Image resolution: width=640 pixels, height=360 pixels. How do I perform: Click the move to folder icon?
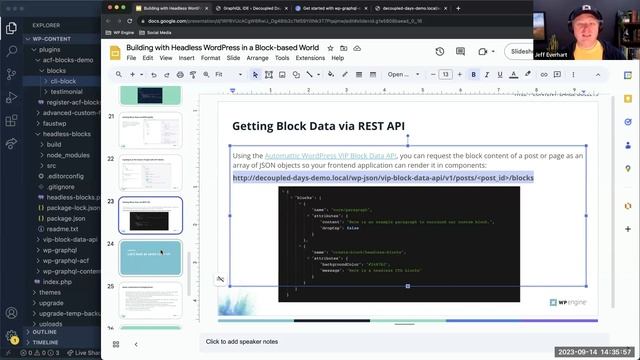coord(344,48)
